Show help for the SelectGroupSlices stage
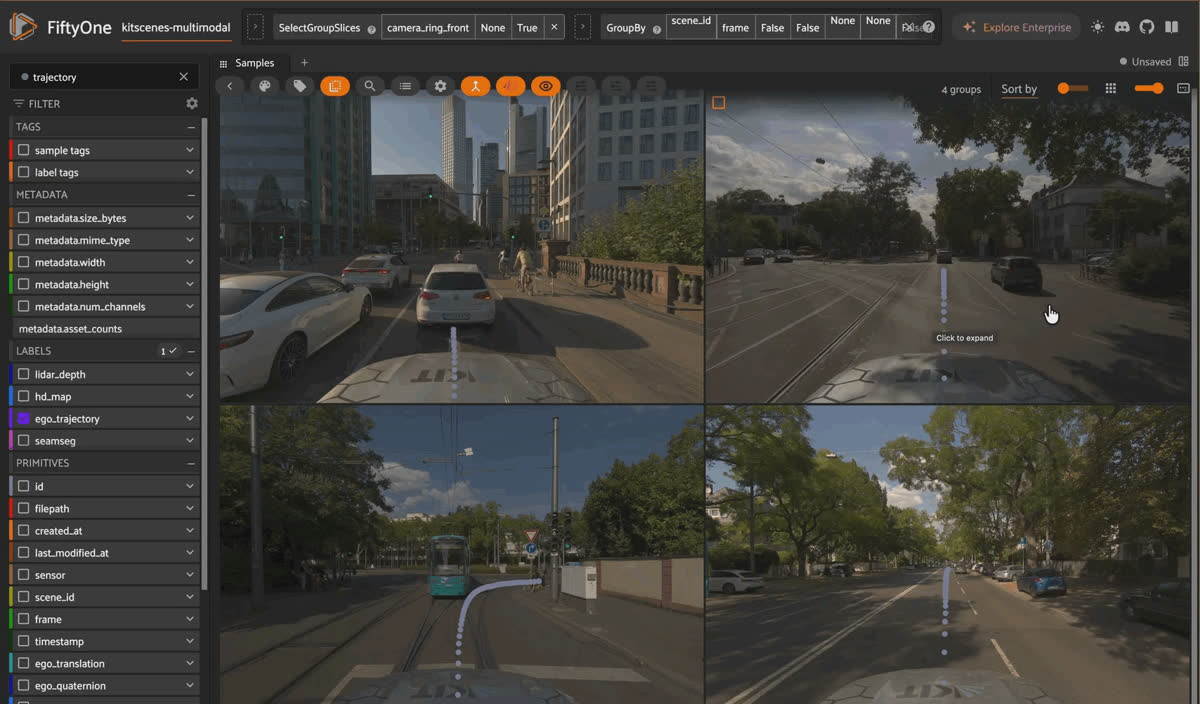This screenshot has width=1200, height=704. click(372, 28)
